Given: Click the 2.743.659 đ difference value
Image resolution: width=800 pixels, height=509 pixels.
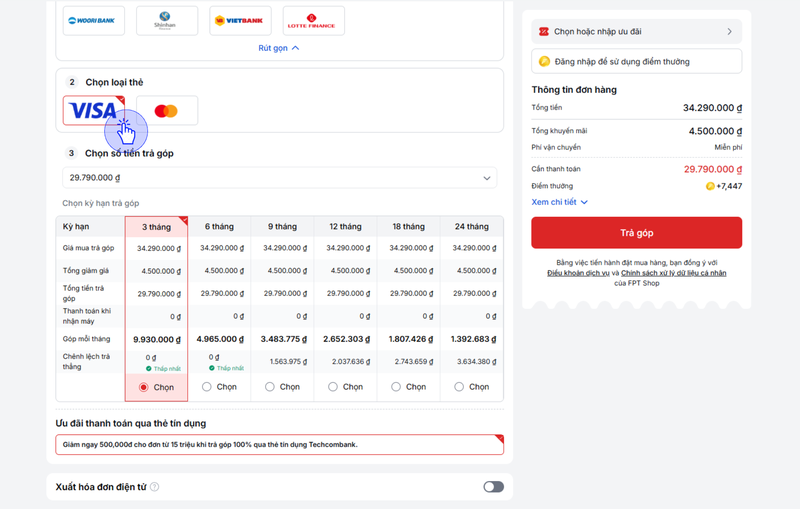Looking at the screenshot, I should 414,362.
